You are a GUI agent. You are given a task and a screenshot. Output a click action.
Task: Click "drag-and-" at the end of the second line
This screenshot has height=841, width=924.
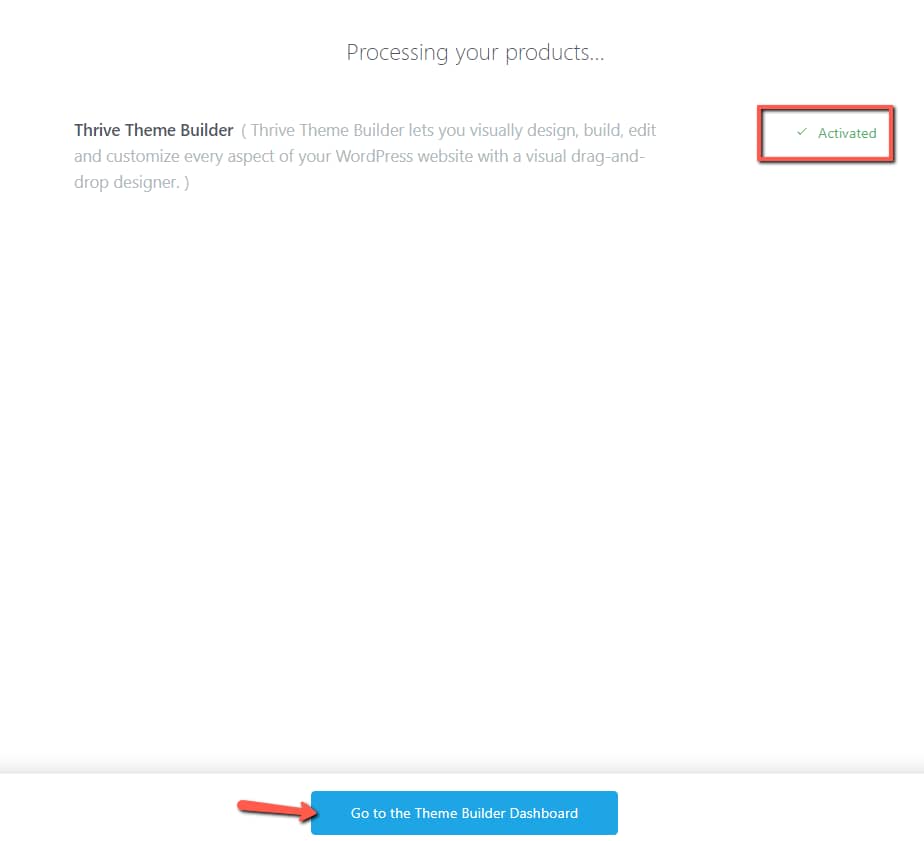(611, 157)
